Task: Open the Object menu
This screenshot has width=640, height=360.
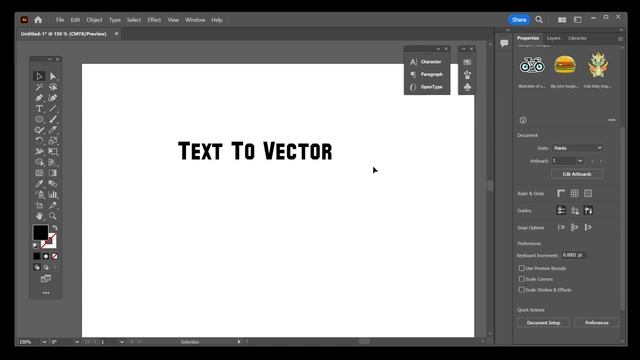Action: click(x=94, y=20)
